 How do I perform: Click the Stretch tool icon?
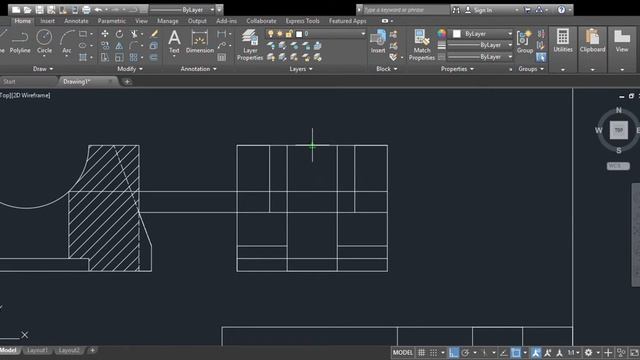pos(105,58)
